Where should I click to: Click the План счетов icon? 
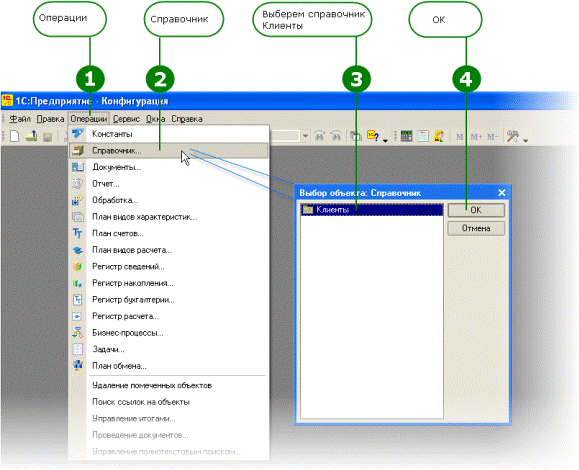(x=78, y=233)
